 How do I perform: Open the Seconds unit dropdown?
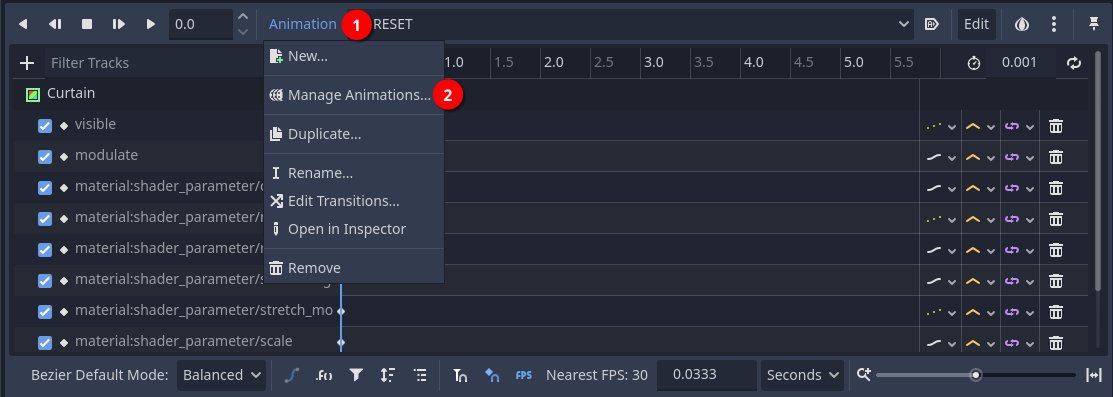click(802, 375)
